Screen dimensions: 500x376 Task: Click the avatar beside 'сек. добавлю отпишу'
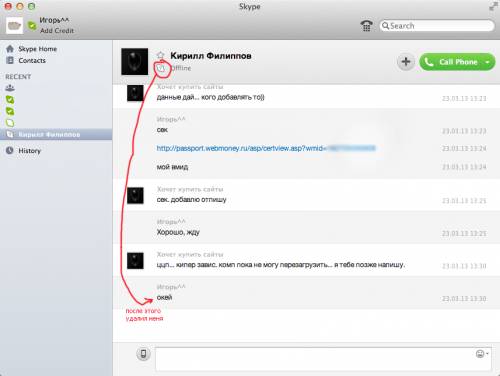135,195
